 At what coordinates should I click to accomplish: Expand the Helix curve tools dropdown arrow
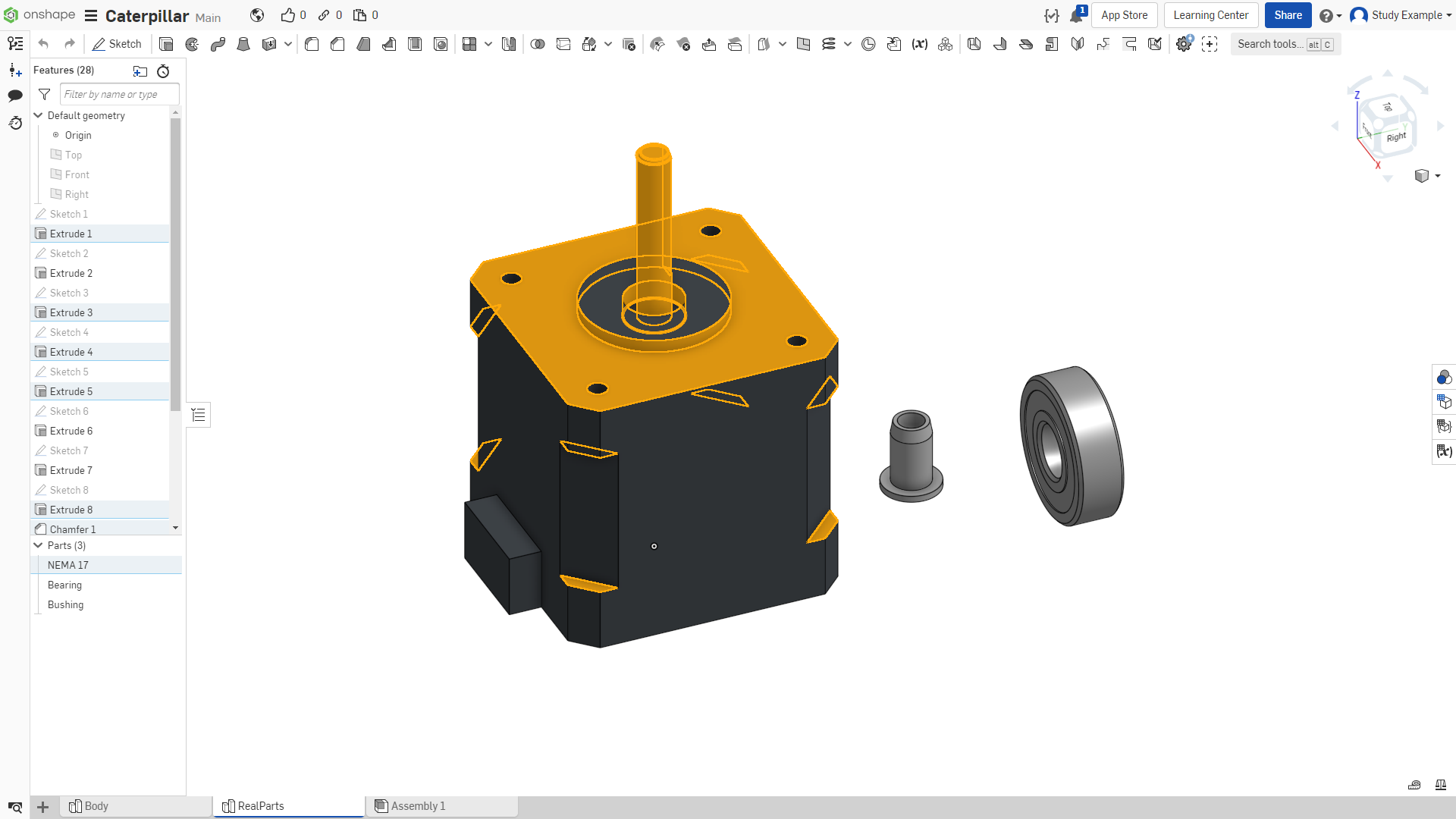click(x=848, y=44)
